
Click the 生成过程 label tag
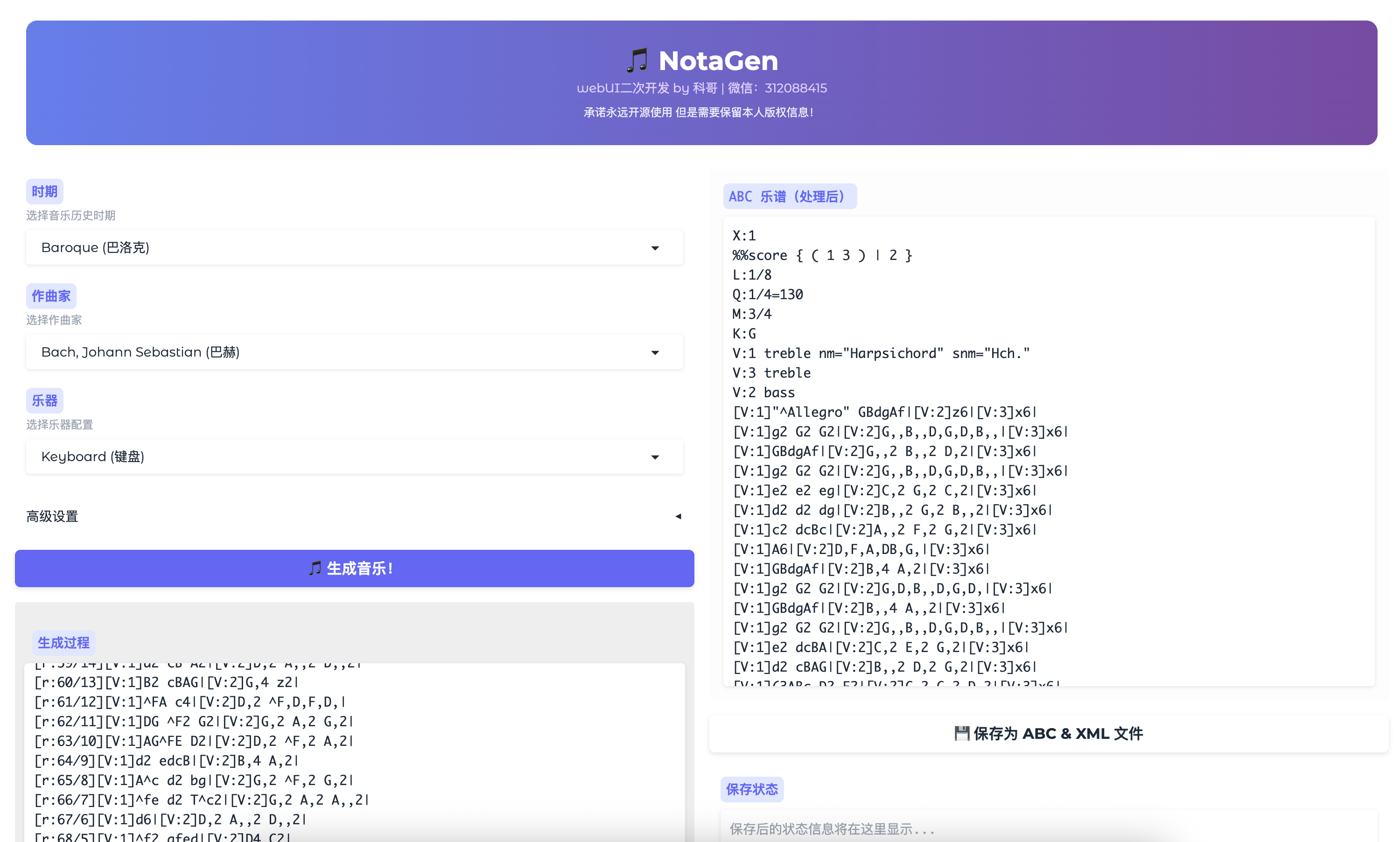click(x=63, y=642)
